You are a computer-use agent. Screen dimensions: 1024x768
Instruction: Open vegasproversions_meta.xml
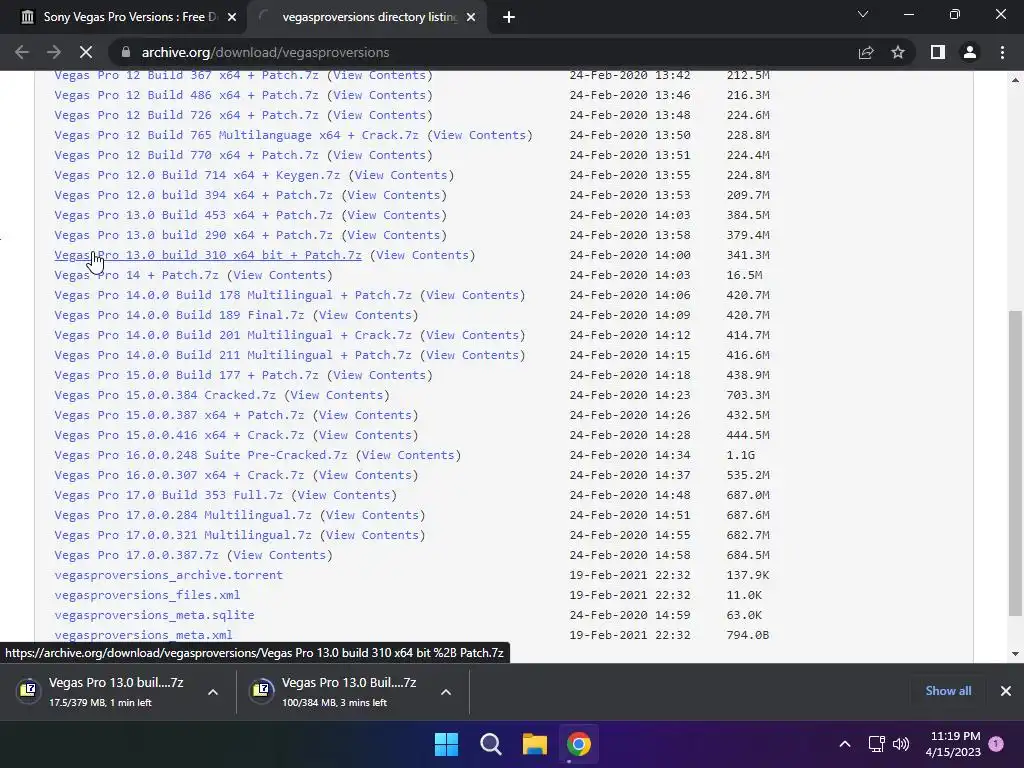(143, 635)
